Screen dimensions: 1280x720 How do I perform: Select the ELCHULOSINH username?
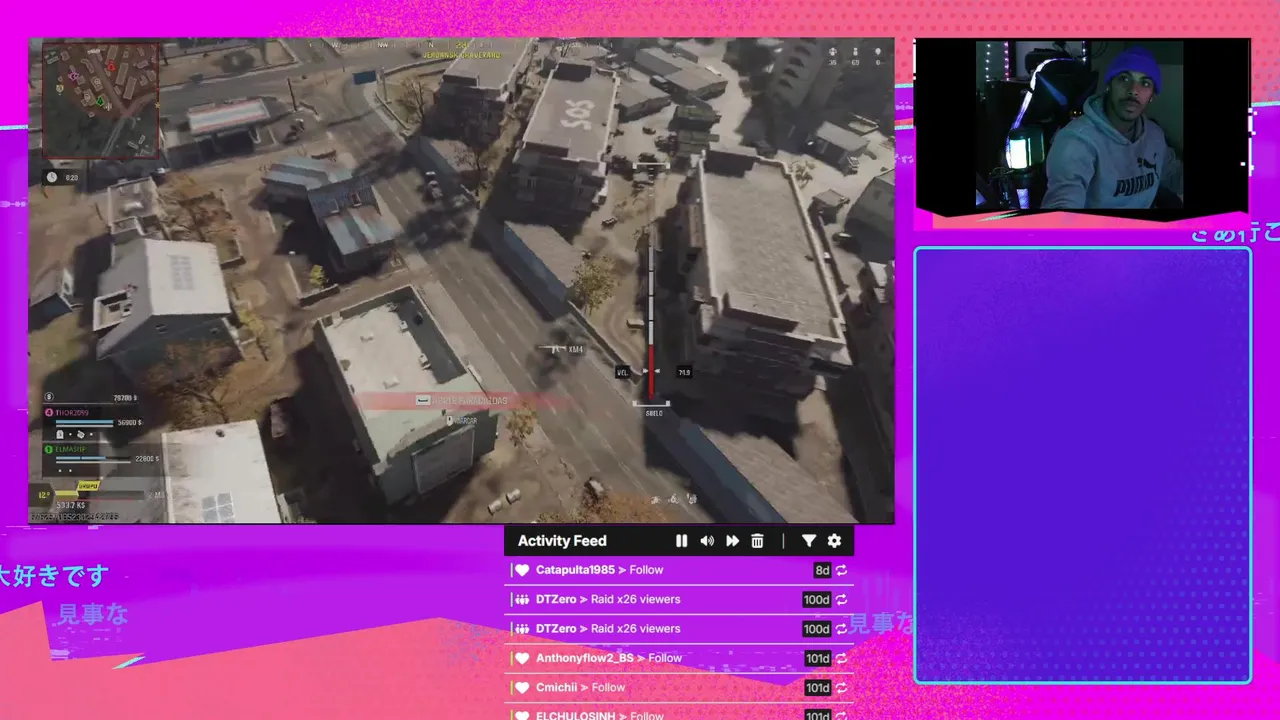coord(577,715)
